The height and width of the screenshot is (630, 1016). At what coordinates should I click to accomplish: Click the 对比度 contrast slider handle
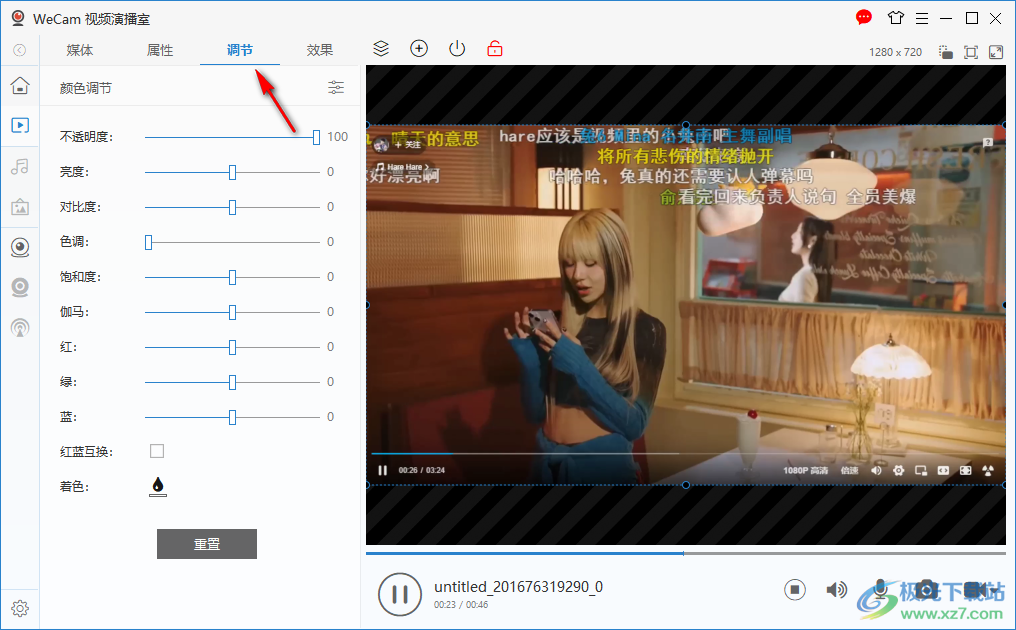233,207
